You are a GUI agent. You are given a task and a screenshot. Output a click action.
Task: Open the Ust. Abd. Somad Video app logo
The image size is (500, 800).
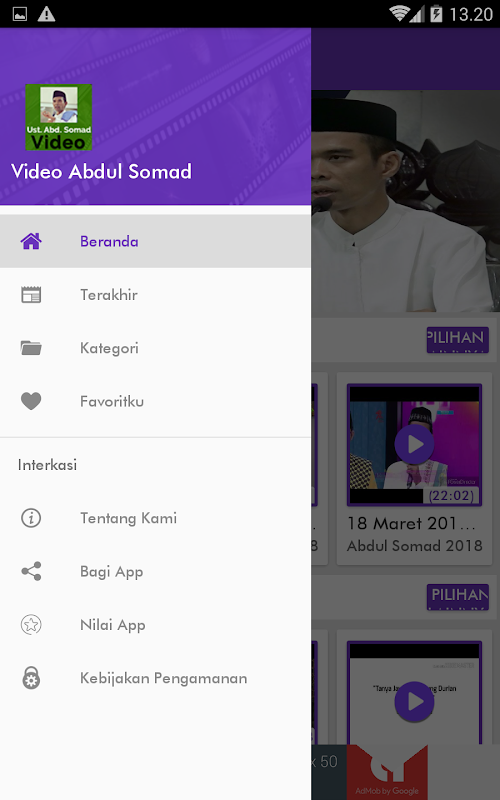tap(59, 117)
